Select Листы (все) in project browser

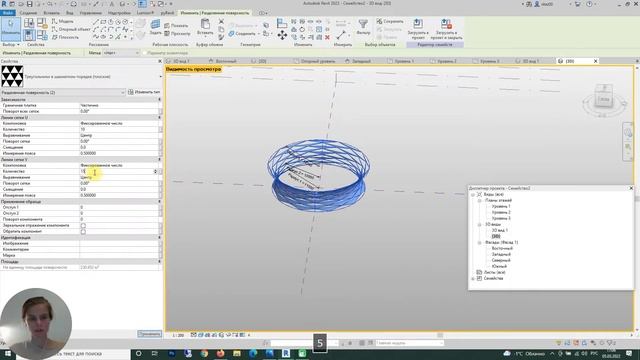tap(495, 272)
